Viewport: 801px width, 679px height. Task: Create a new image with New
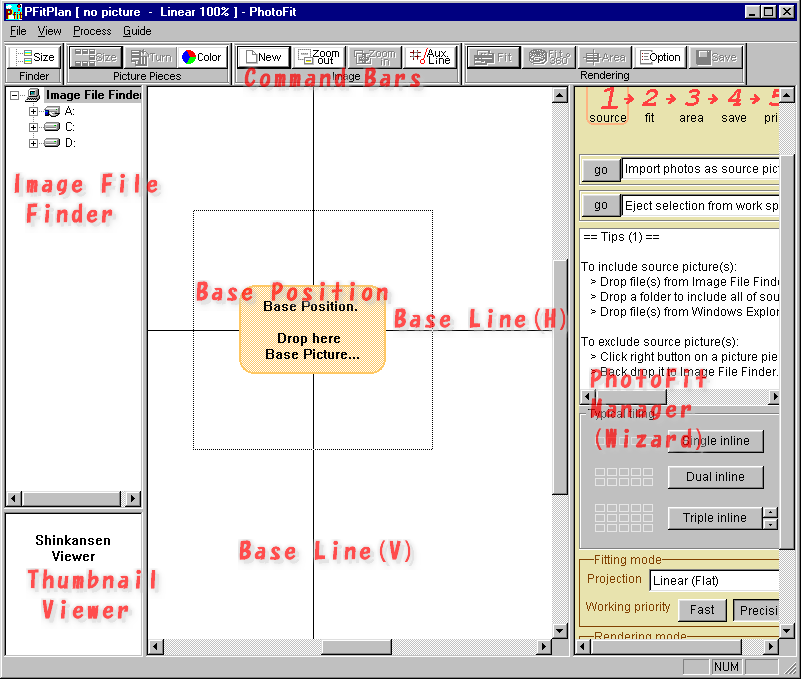264,57
